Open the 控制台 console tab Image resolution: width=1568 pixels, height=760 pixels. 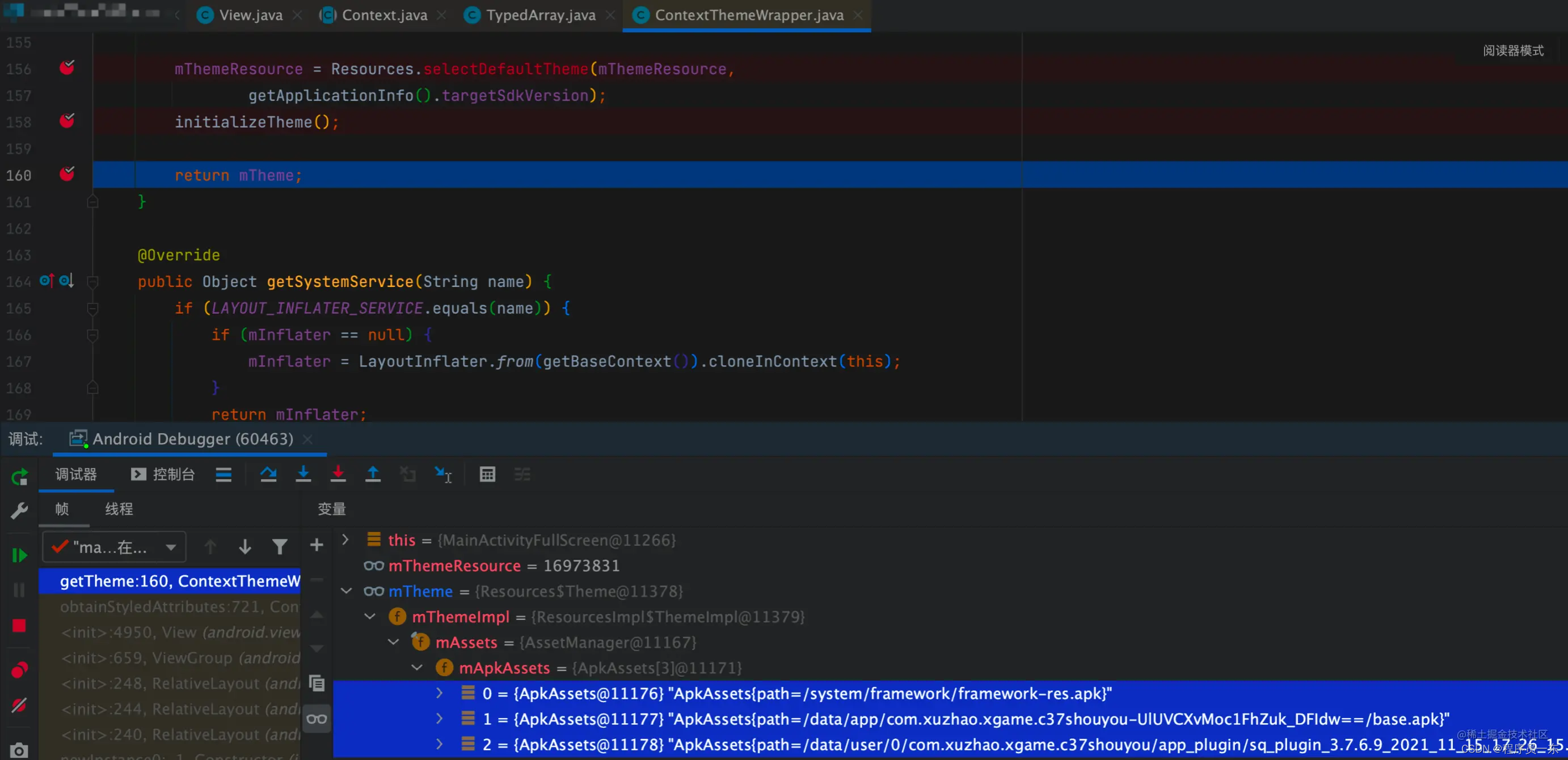[x=163, y=474]
